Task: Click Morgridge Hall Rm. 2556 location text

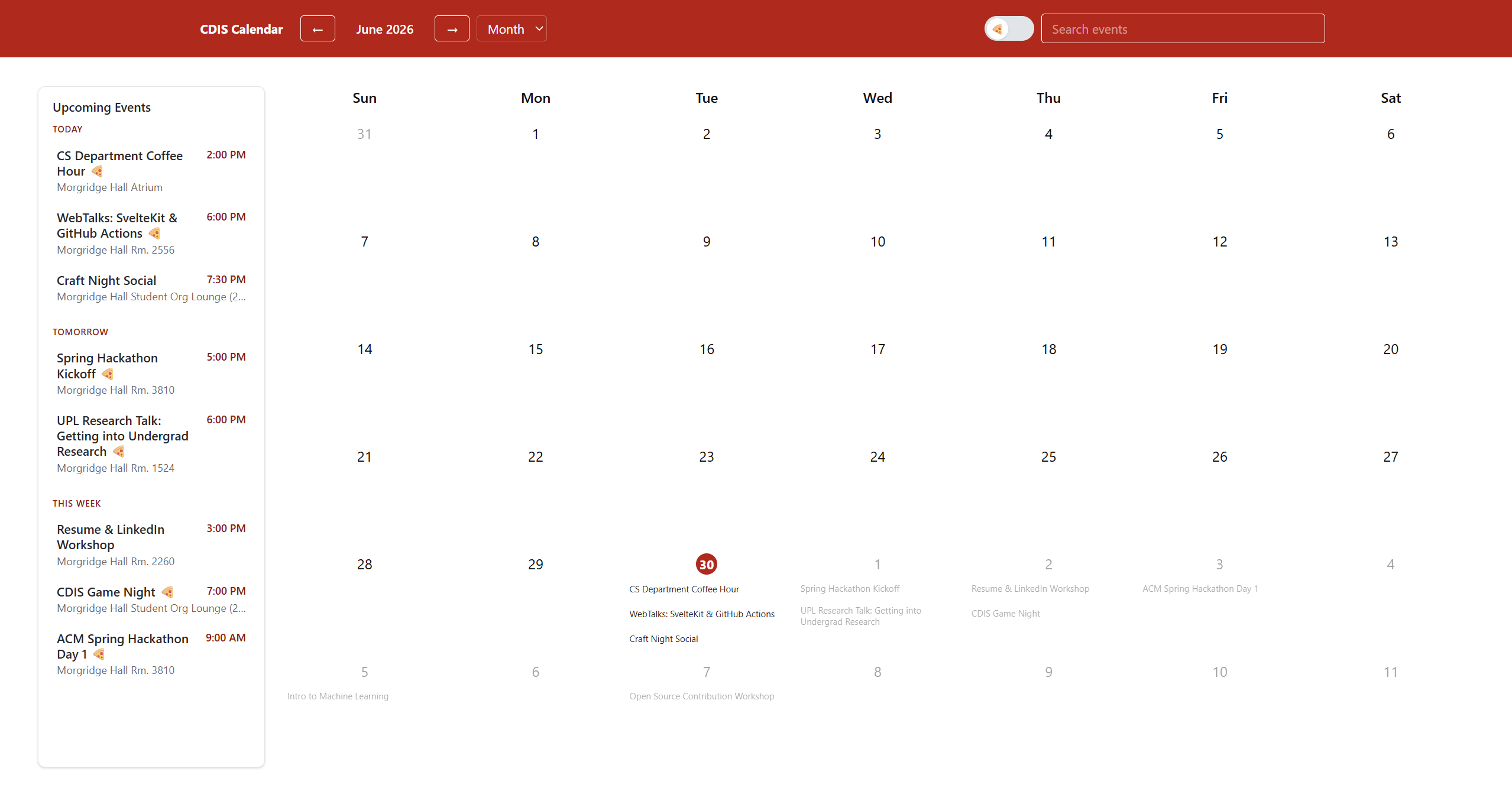Action: pyautogui.click(x=115, y=250)
